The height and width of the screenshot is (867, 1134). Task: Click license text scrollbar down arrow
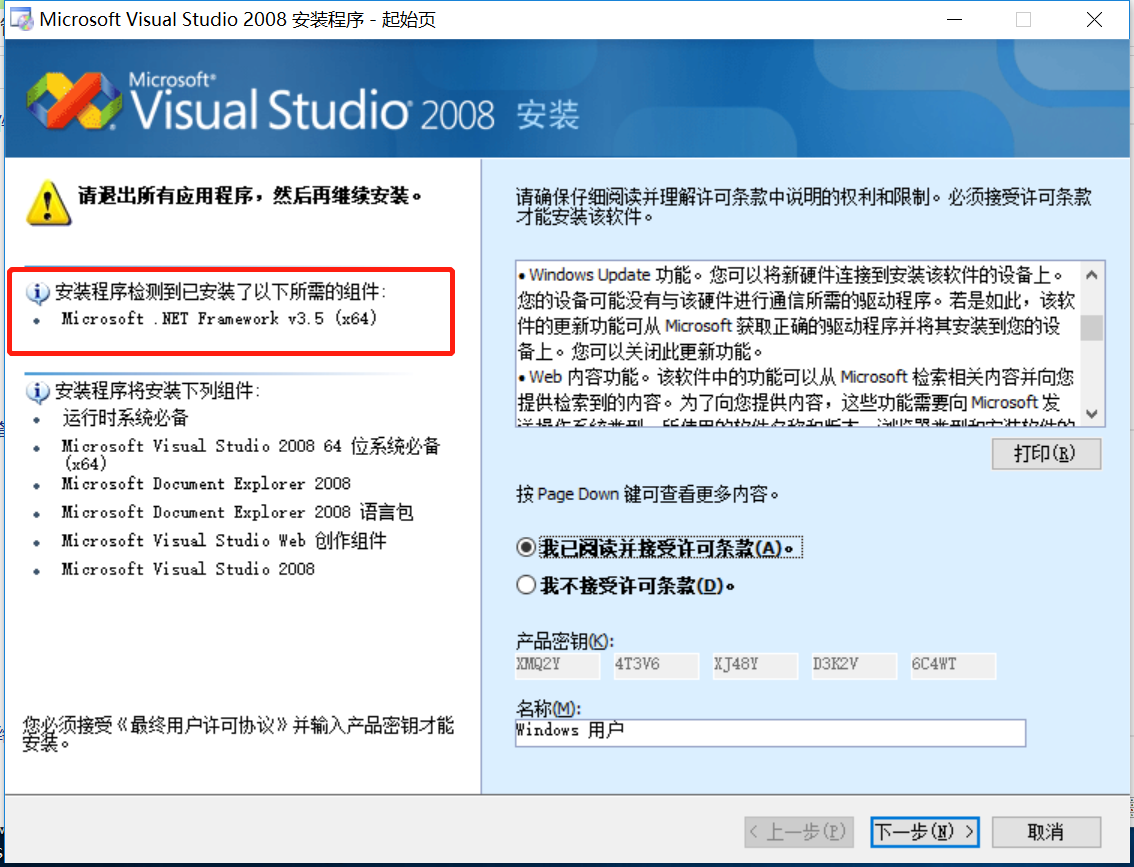[x=1092, y=414]
